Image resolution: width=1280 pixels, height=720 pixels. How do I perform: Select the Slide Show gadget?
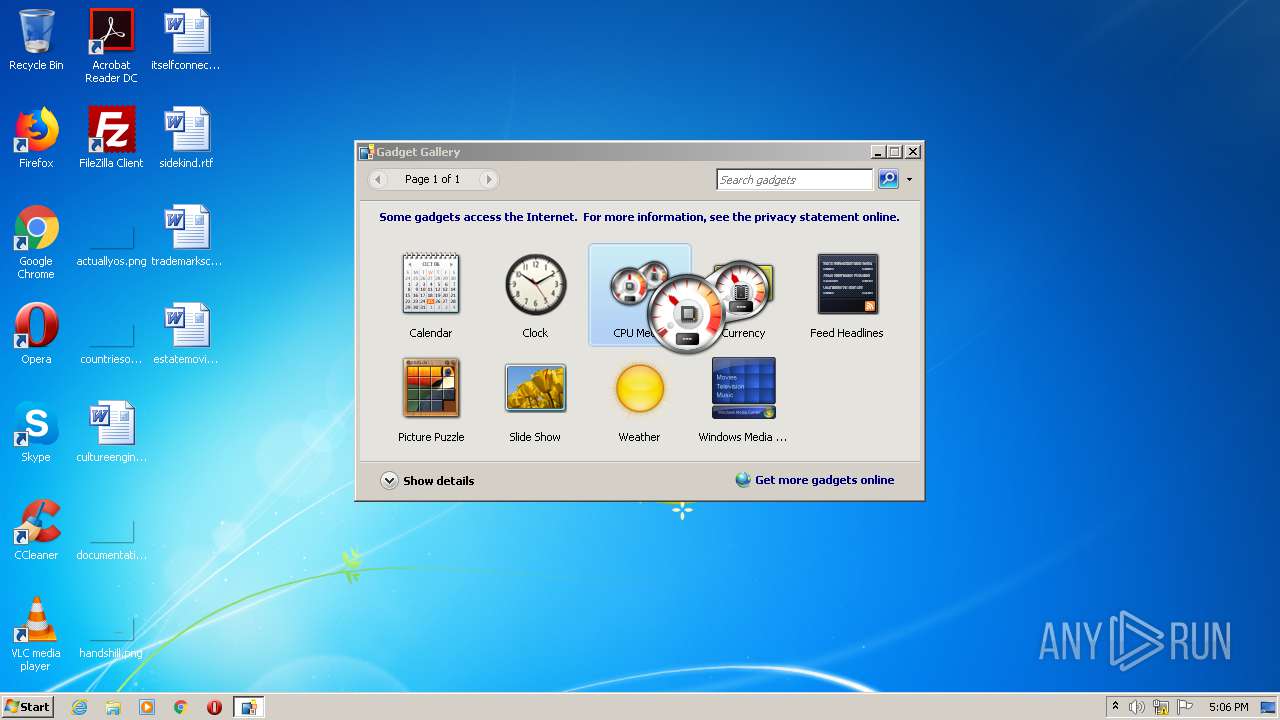point(535,399)
